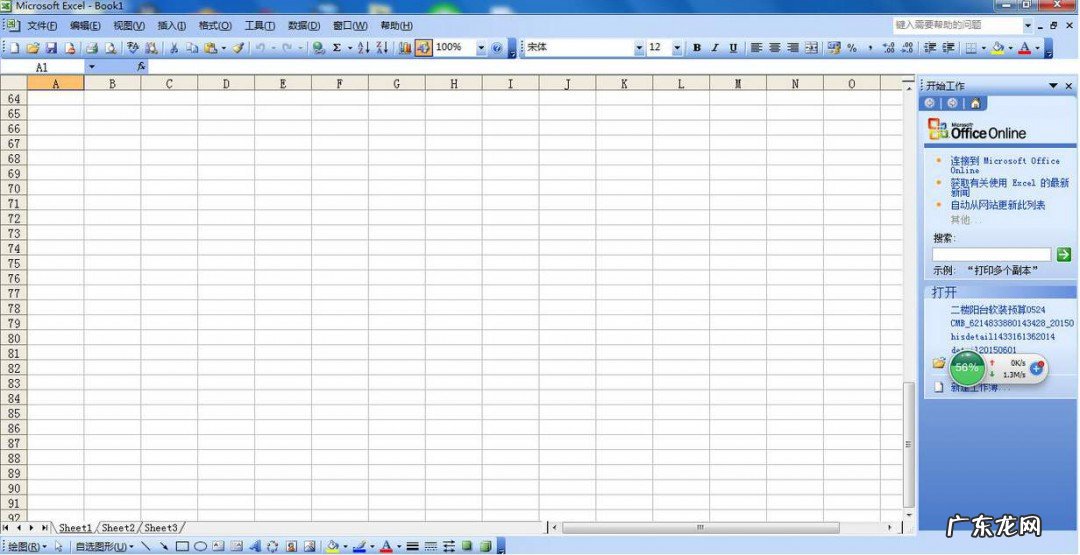Image resolution: width=1080 pixels, height=555 pixels.
Task: Sort ascending A to Z
Action: [x=364, y=48]
